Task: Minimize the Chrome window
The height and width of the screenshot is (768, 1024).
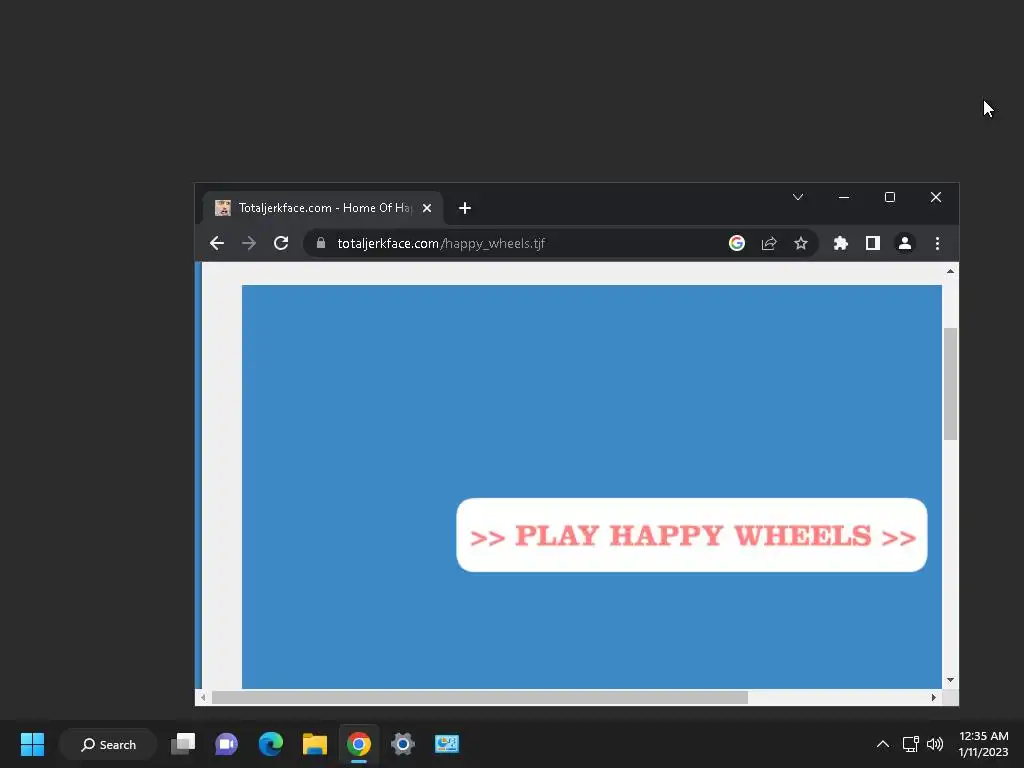Action: 844,197
